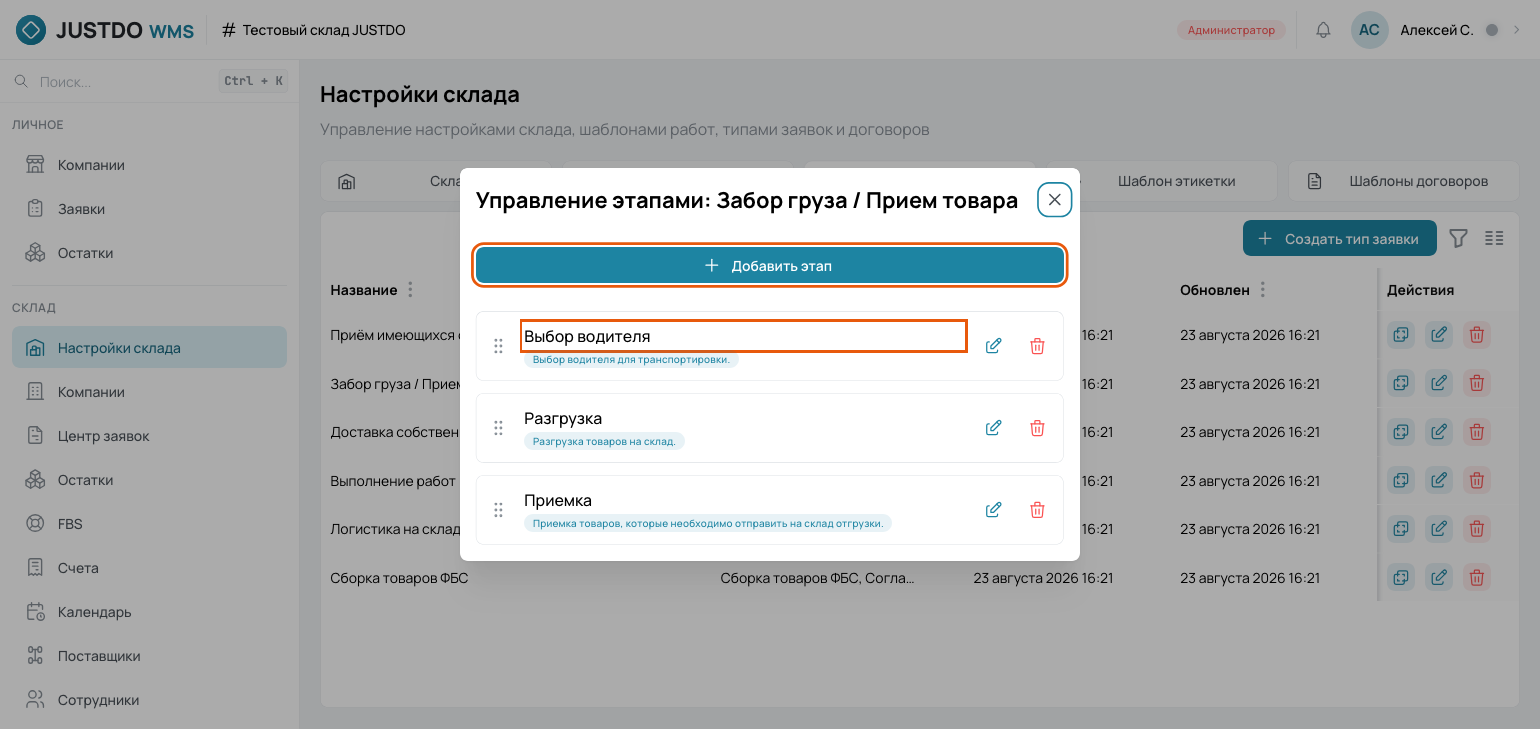Delete the Забор груза request type
The image size is (1540, 729).
[x=1477, y=383]
